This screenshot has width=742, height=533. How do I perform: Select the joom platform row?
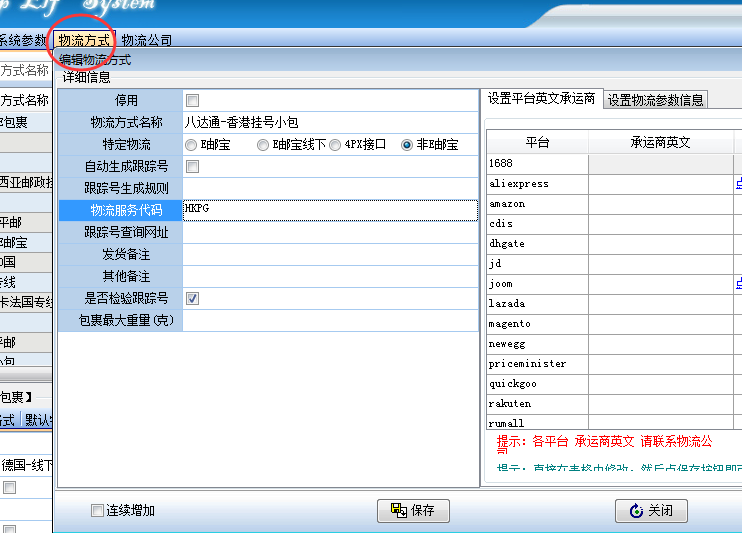pyautogui.click(x=538, y=284)
